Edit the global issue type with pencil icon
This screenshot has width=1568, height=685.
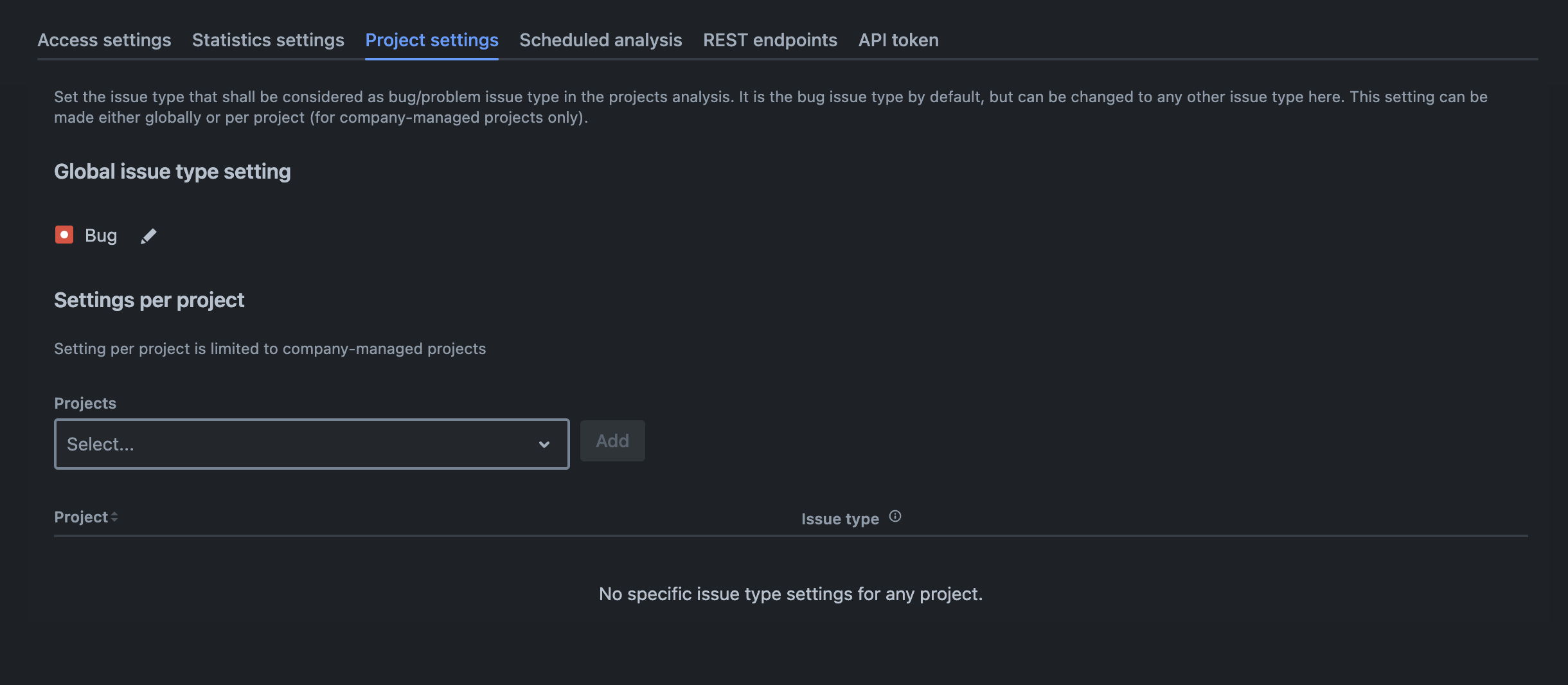pos(148,236)
